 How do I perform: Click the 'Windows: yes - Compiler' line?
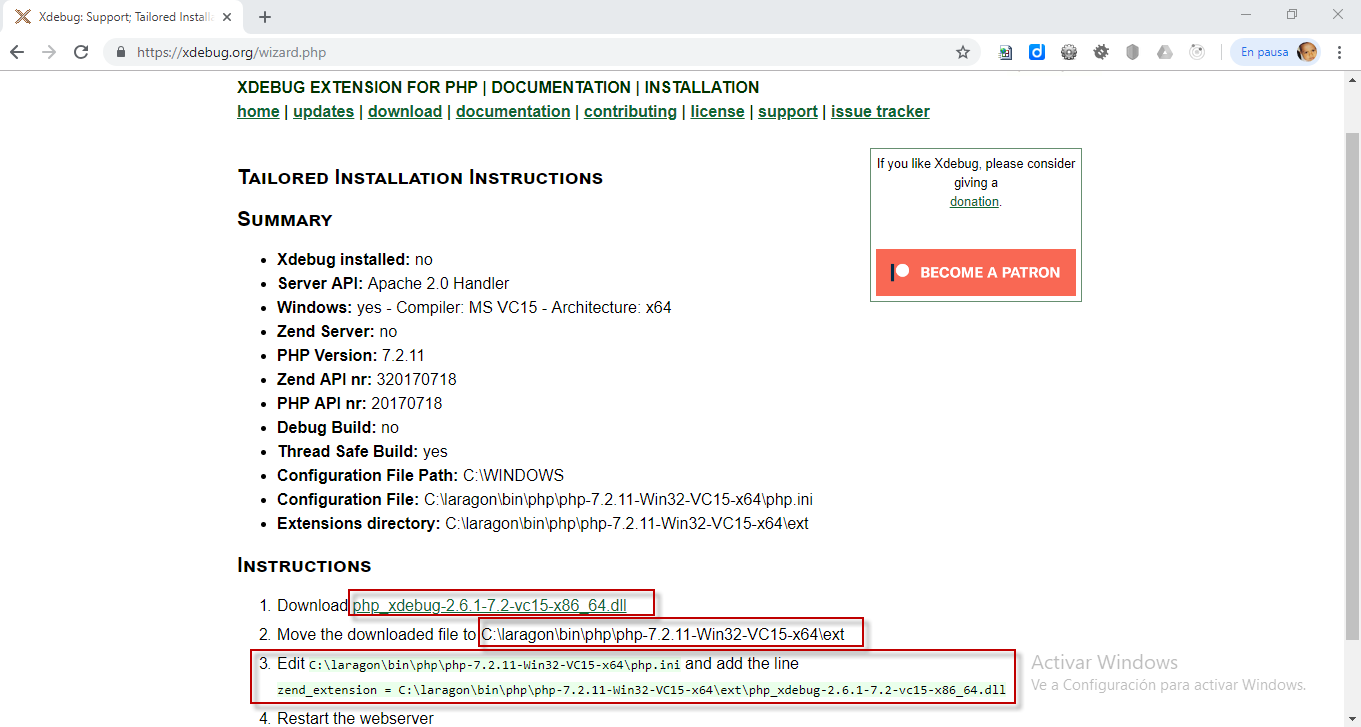[474, 308]
